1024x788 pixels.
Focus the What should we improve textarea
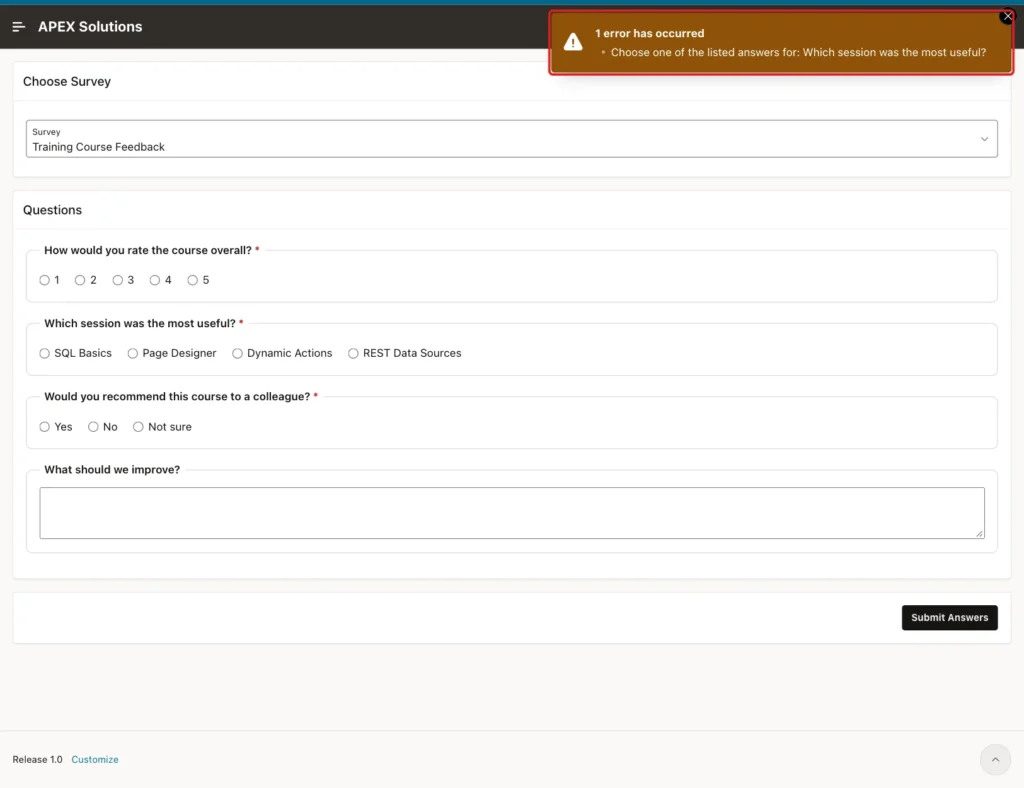pos(511,512)
